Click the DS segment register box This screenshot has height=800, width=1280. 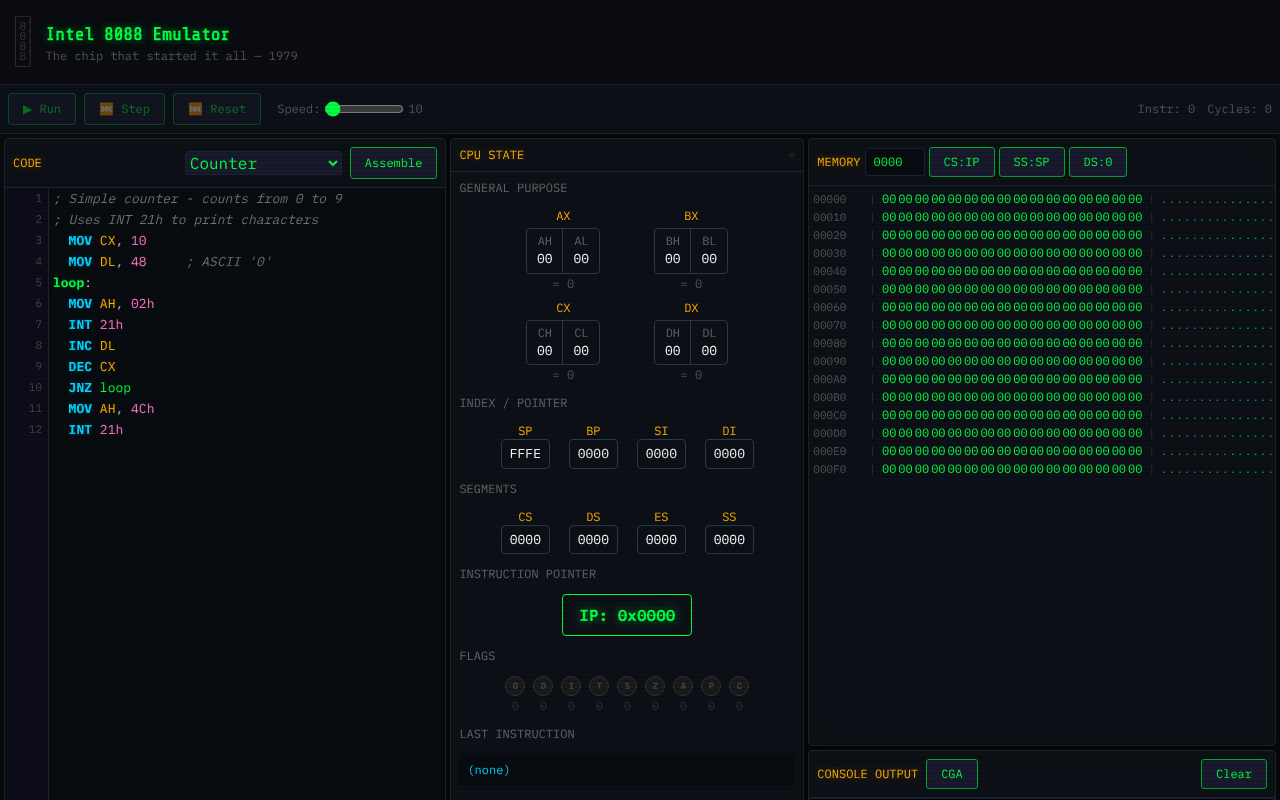click(x=593, y=540)
